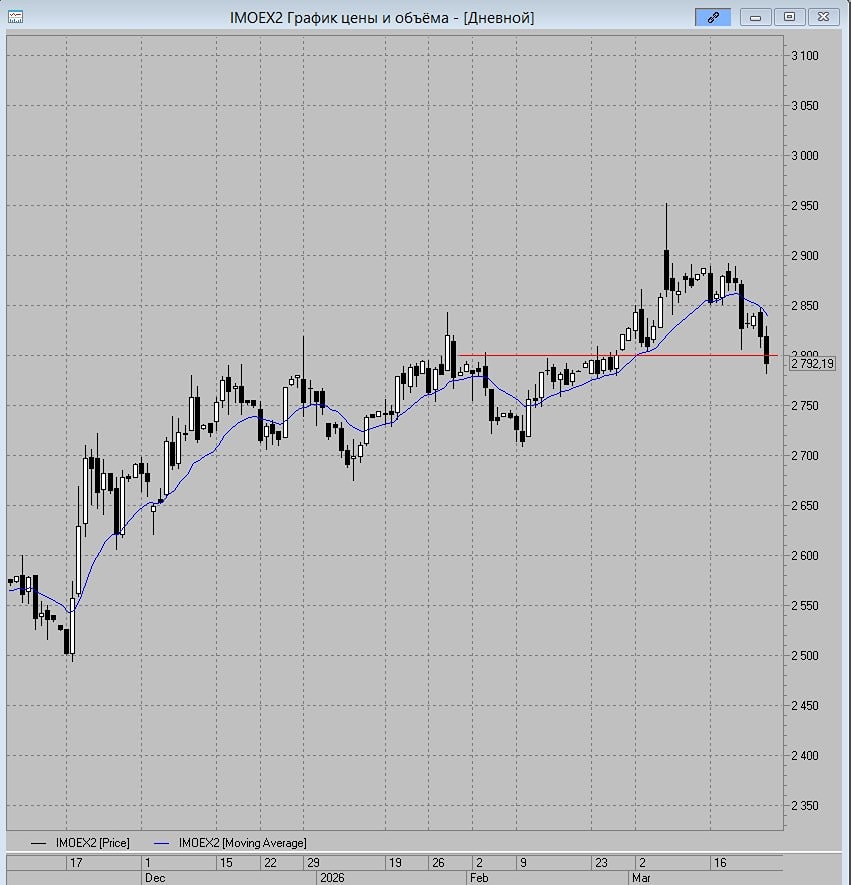Select the IMOEX2 [Price] legend entry
The height and width of the screenshot is (885, 851).
pos(80,843)
